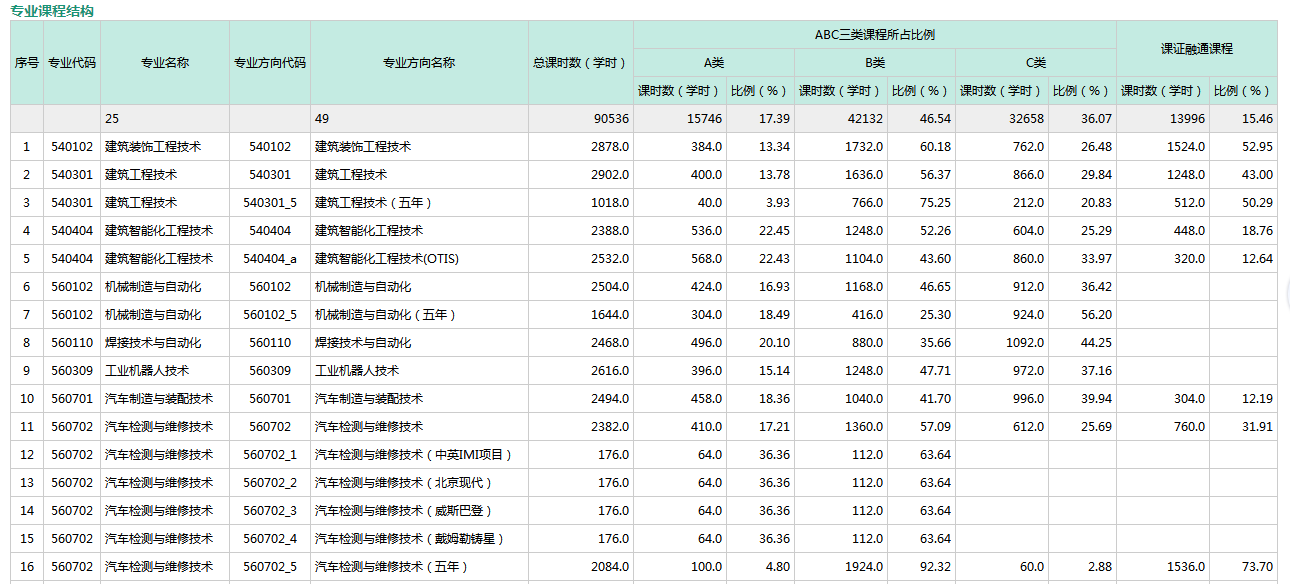Image resolution: width=1290 pixels, height=584 pixels.
Task: Click the 课证融通课程 header cell
Action: click(x=1197, y=48)
